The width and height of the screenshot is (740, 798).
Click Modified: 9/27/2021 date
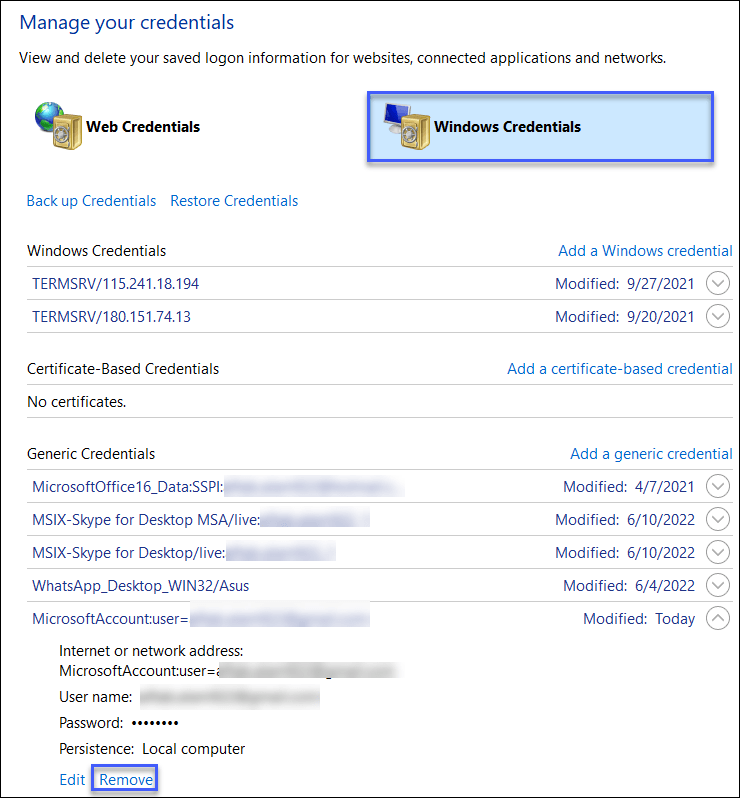click(x=624, y=283)
